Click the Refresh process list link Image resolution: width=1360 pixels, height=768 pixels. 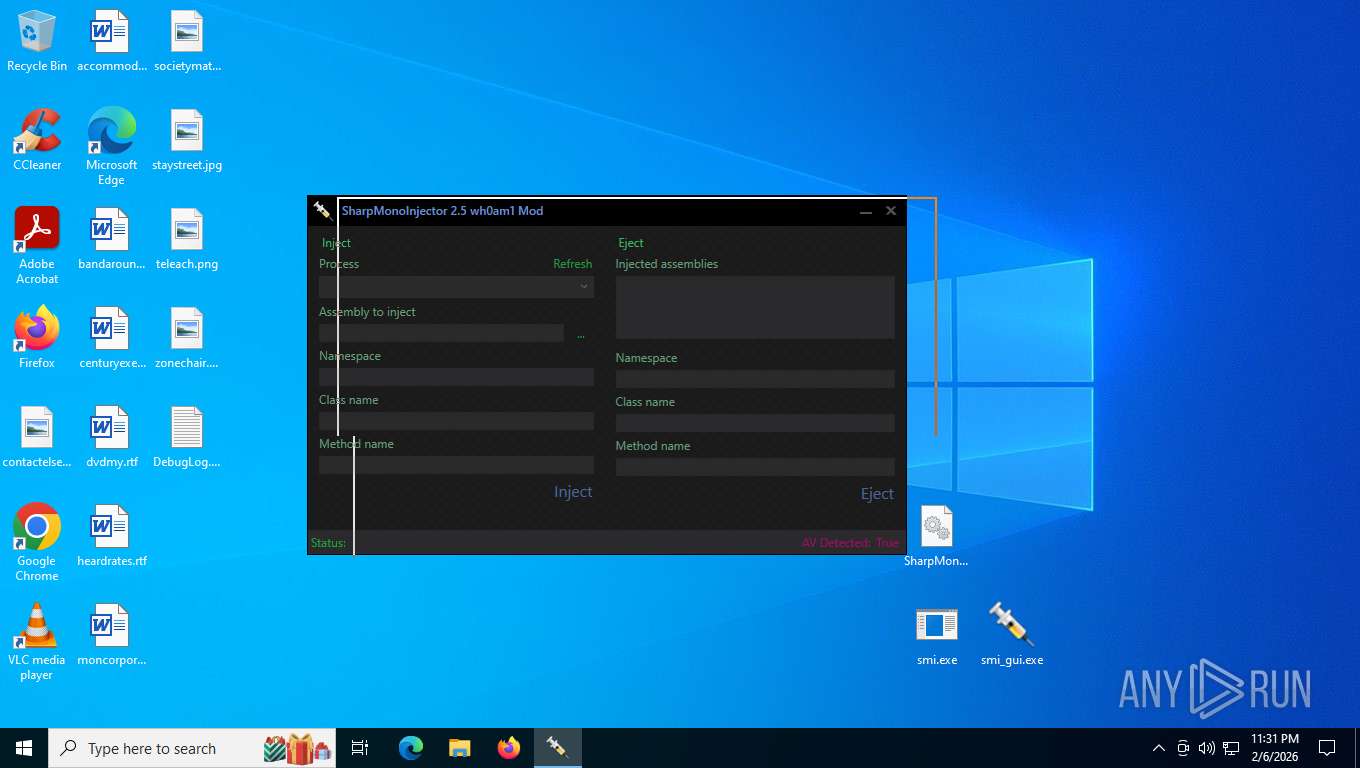coord(573,264)
